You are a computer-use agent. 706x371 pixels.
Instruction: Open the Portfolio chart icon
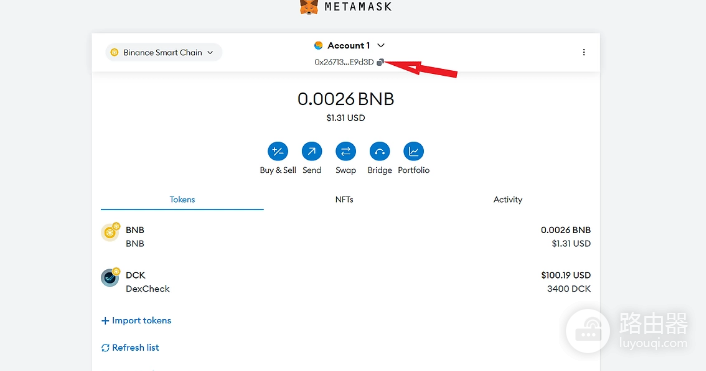[x=413, y=151]
